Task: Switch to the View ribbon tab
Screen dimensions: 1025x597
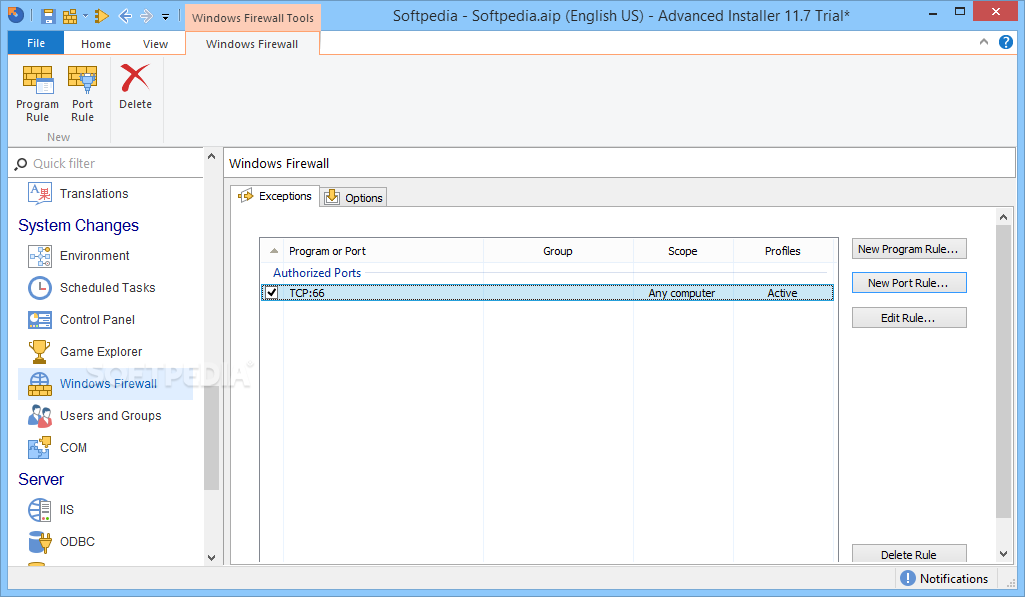Action: tap(156, 44)
